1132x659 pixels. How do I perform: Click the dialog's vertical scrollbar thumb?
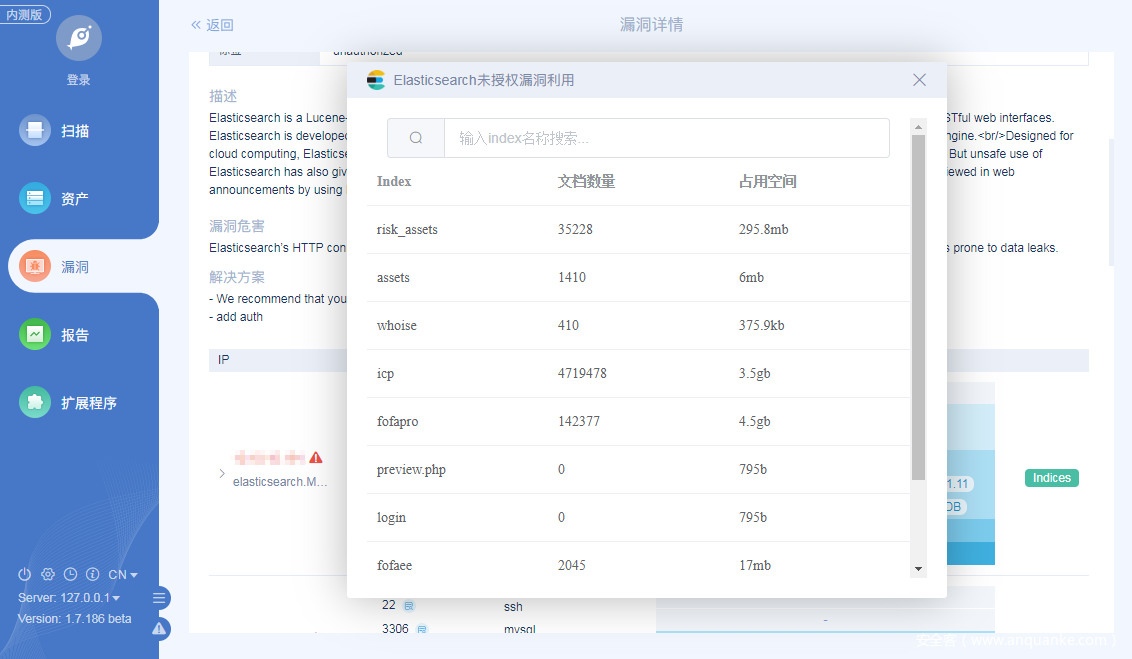coord(918,307)
